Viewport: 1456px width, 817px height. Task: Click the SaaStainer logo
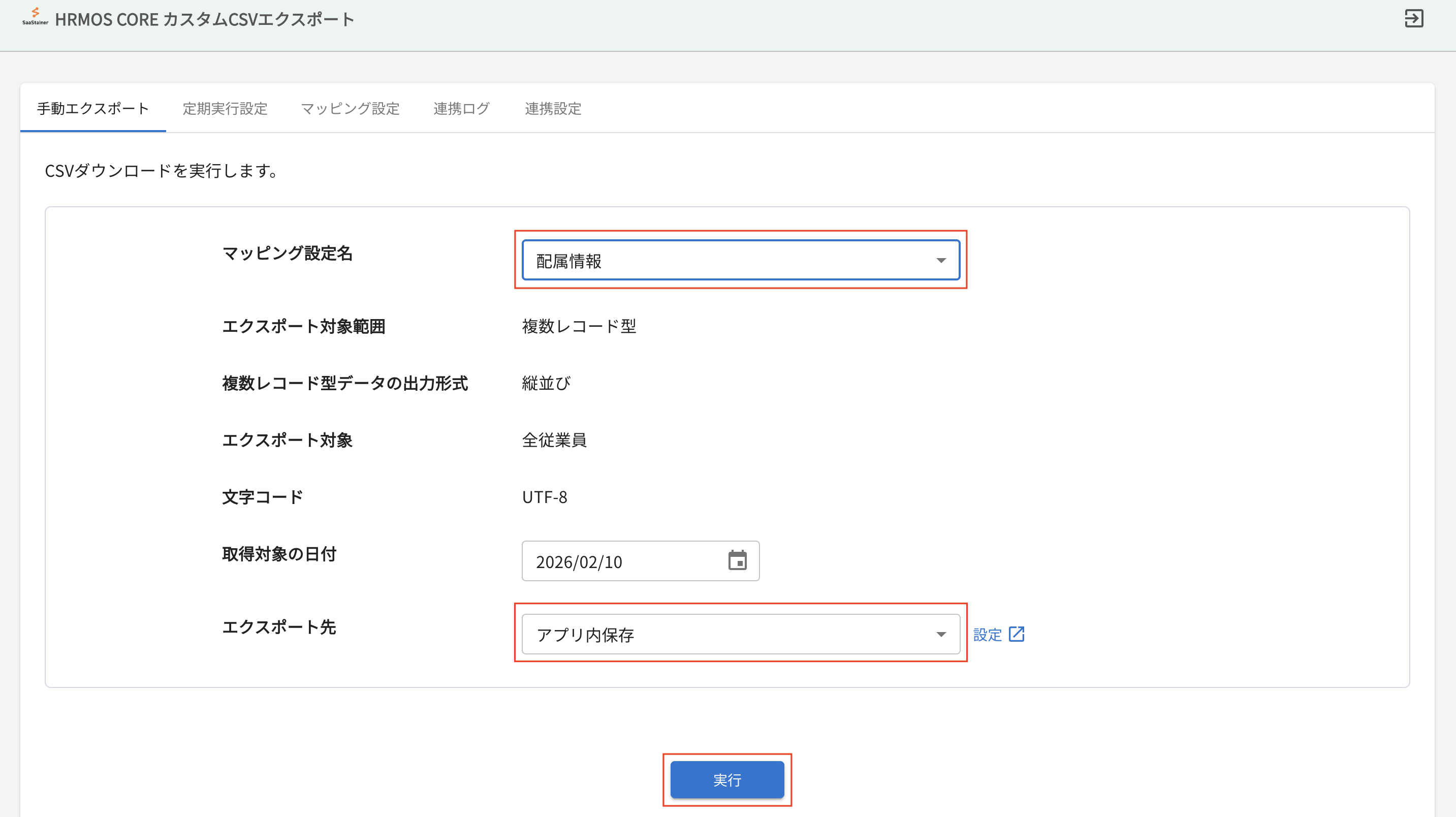tap(35, 17)
